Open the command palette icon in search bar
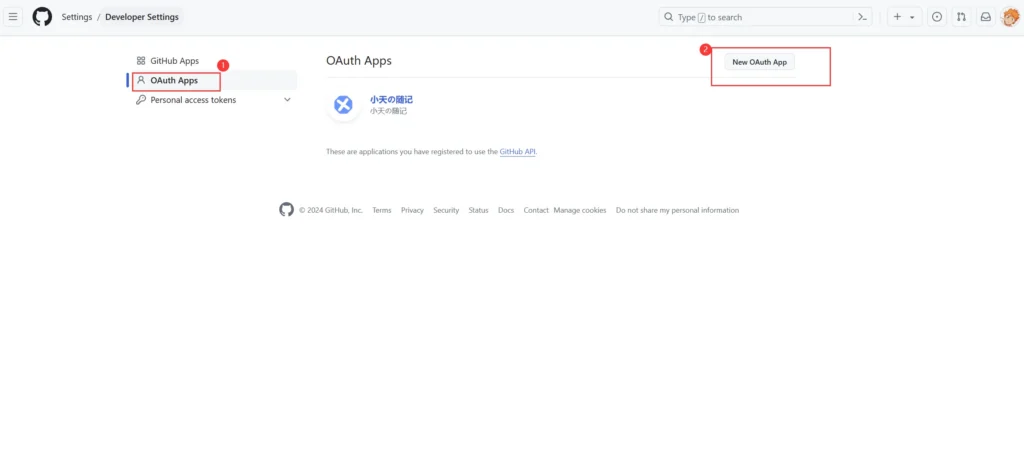Image resolution: width=1024 pixels, height=451 pixels. (x=863, y=17)
